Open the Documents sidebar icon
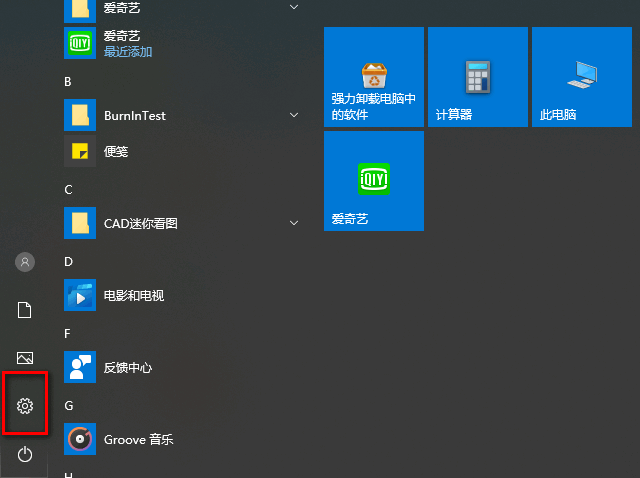The height and width of the screenshot is (478, 640). click(x=24, y=310)
